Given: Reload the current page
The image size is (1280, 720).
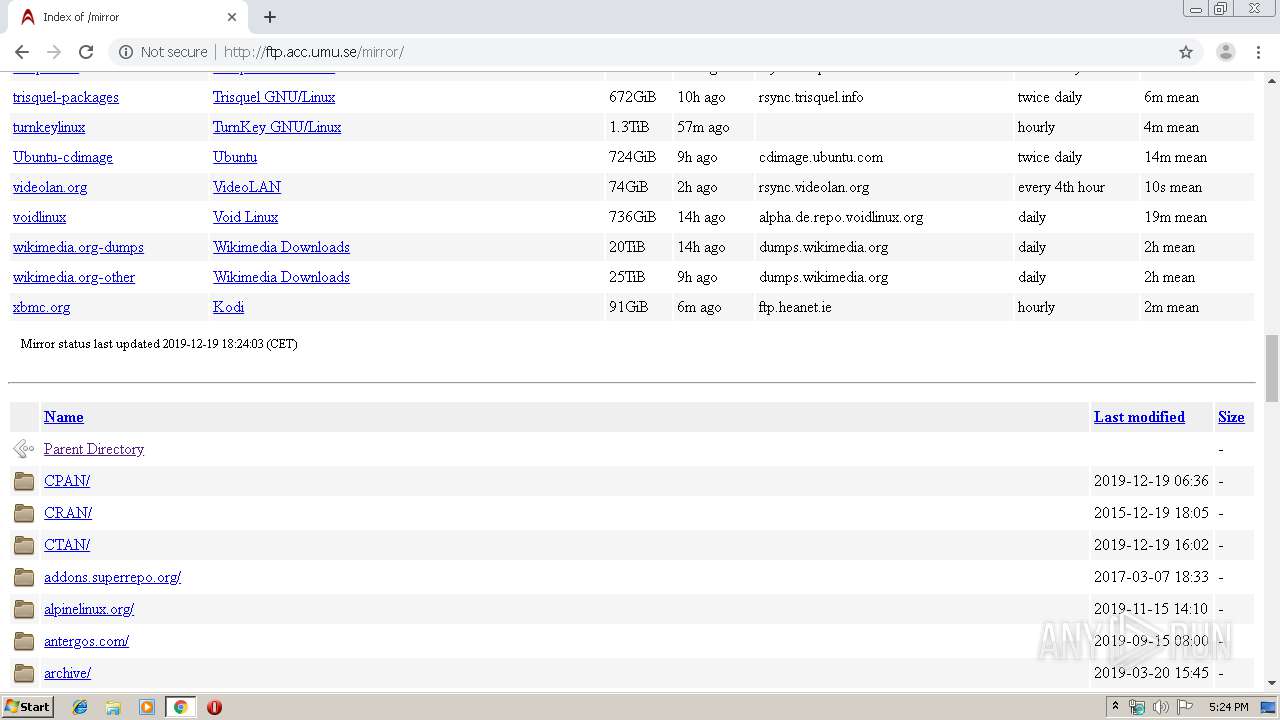Looking at the screenshot, I should tap(86, 52).
